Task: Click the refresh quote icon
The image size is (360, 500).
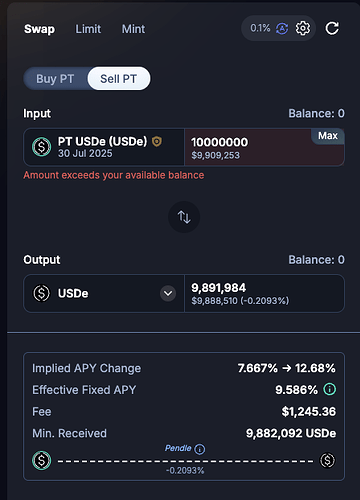Action: point(332,28)
